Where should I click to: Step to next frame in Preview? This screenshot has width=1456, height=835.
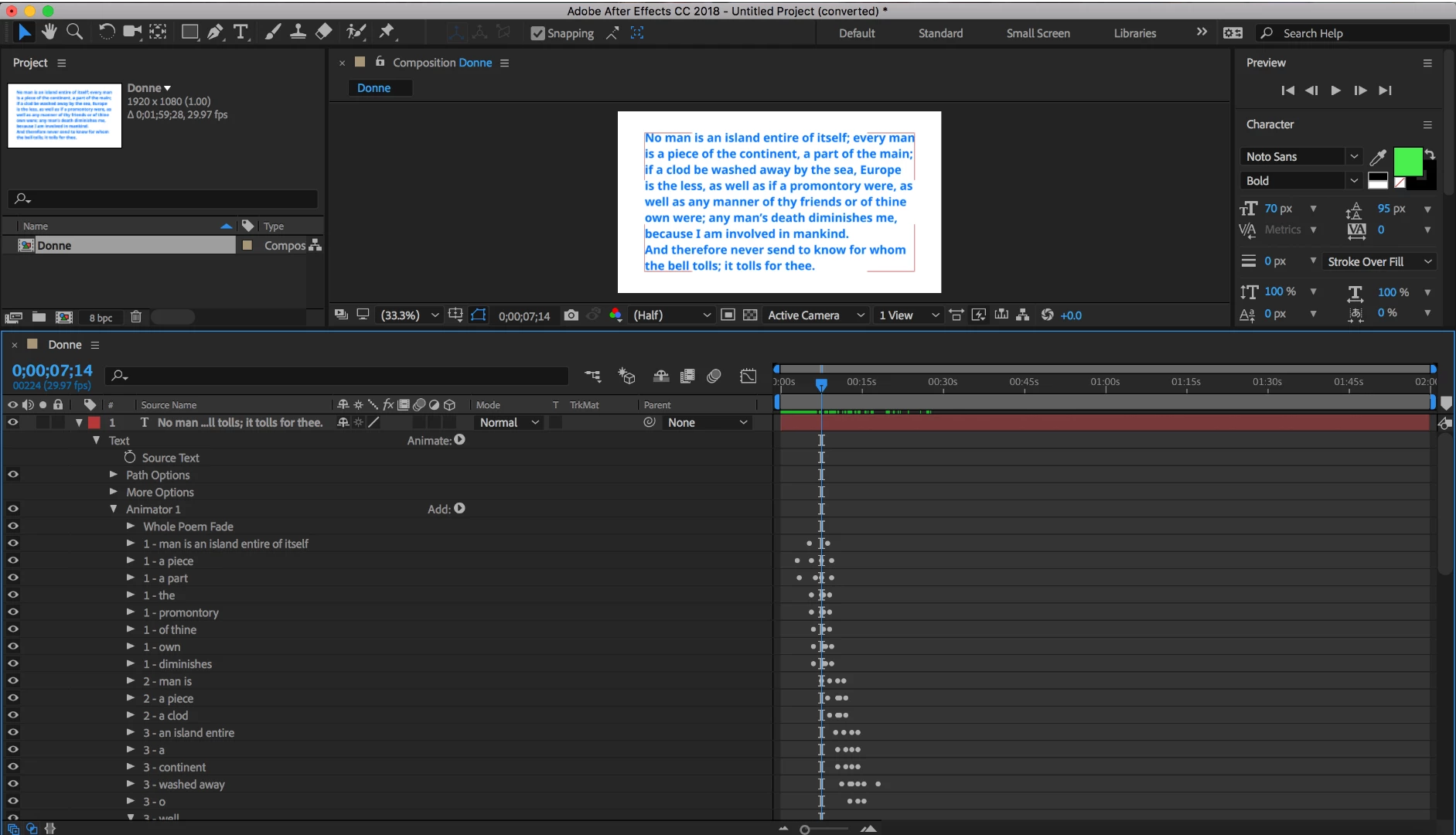coord(1360,90)
